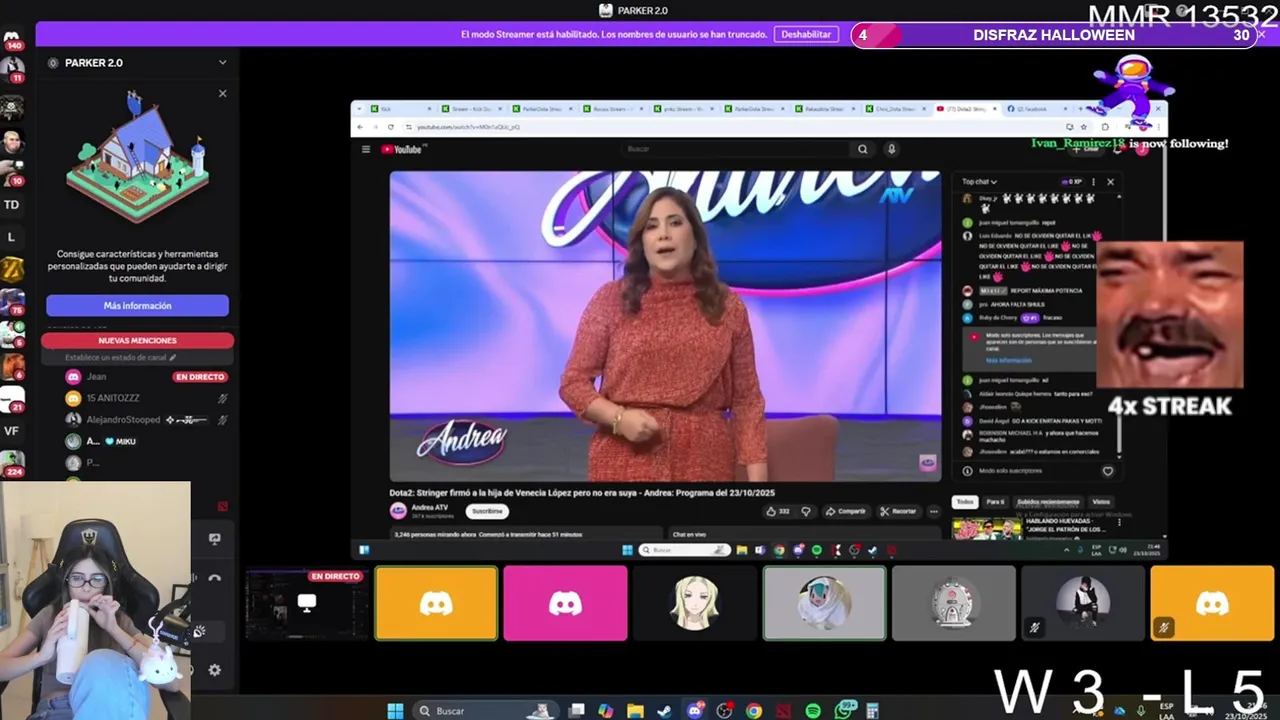1280x720 pixels.
Task: Open Dota 2 from the Windows taskbar
Action: tap(784, 711)
